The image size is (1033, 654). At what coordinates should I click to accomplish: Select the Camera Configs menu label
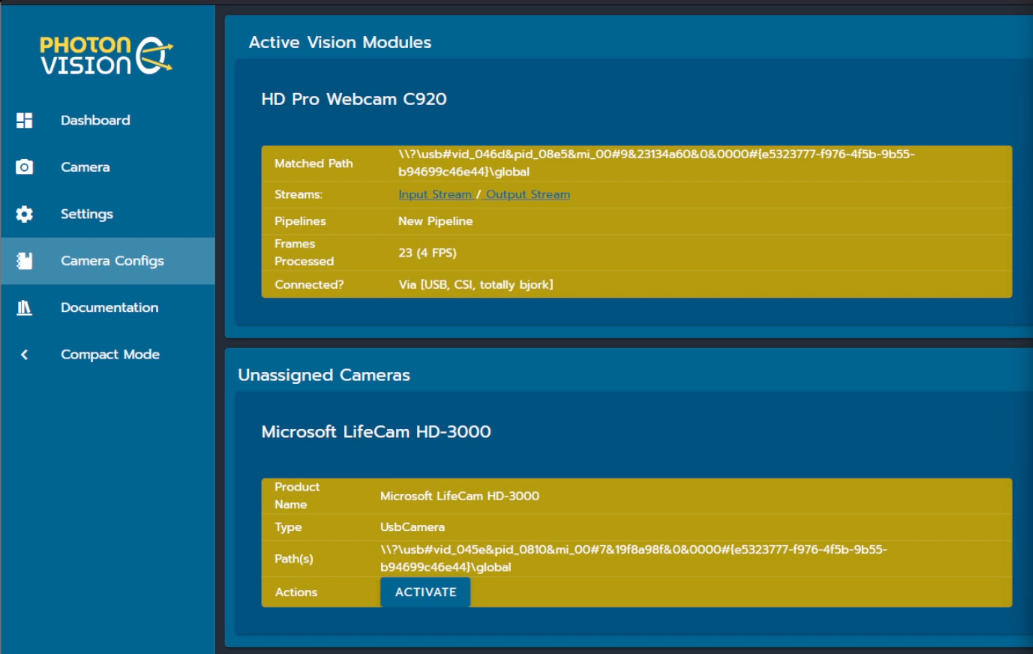[112, 261]
